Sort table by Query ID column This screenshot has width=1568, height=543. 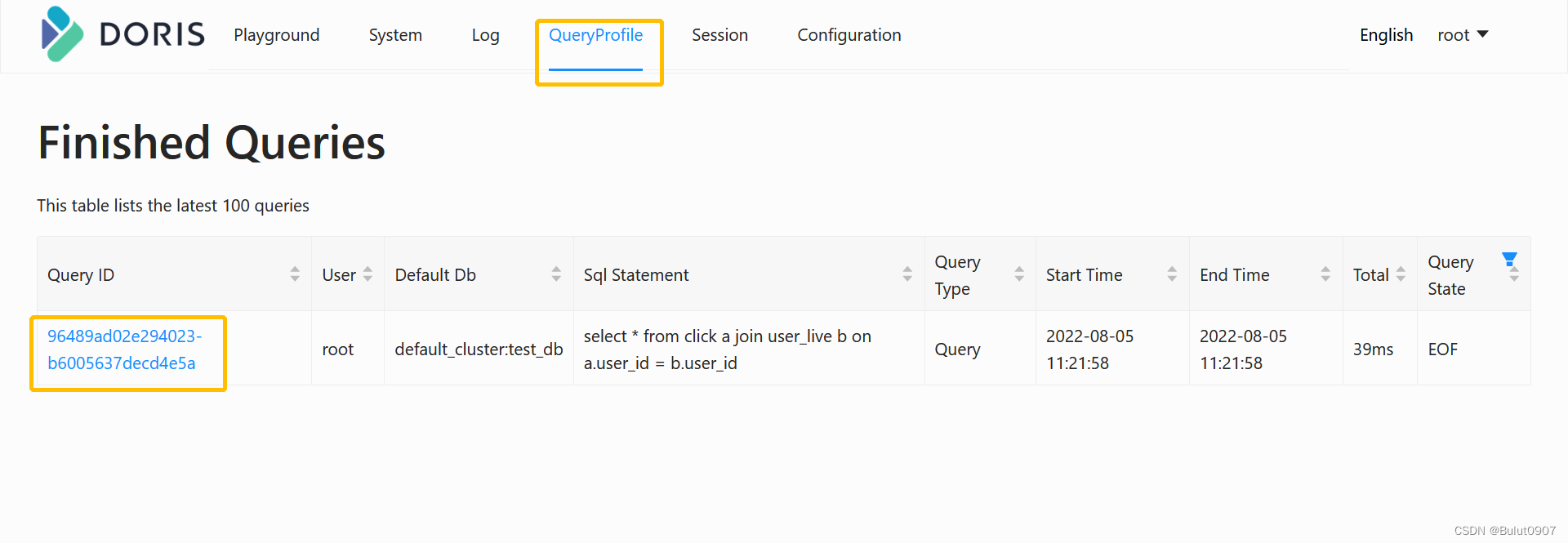295,274
